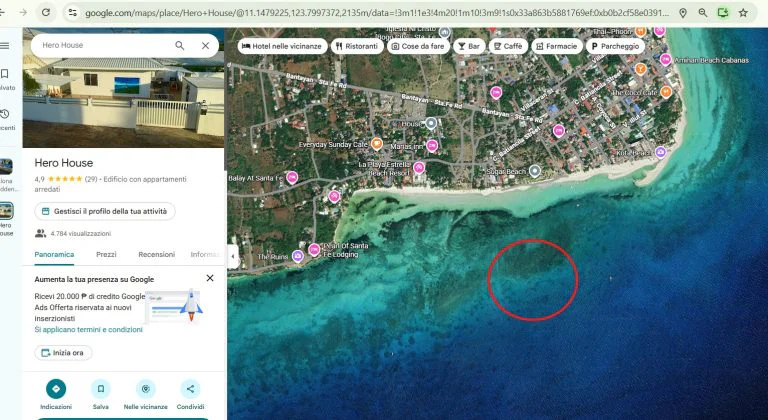This screenshot has height=420, width=768.
Task: Click the Condividi share icon
Action: pyautogui.click(x=190, y=389)
